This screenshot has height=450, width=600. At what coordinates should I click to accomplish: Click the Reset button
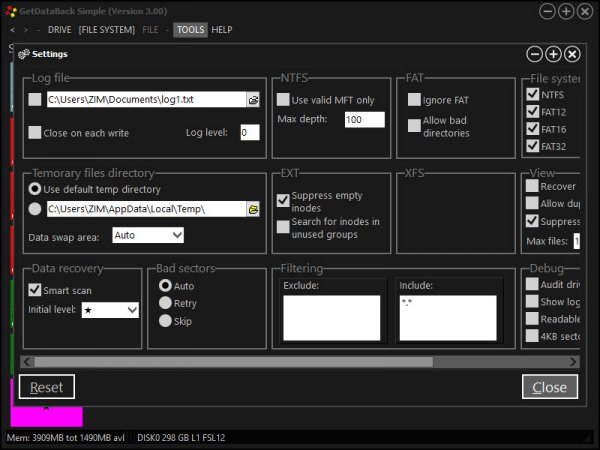(x=47, y=387)
